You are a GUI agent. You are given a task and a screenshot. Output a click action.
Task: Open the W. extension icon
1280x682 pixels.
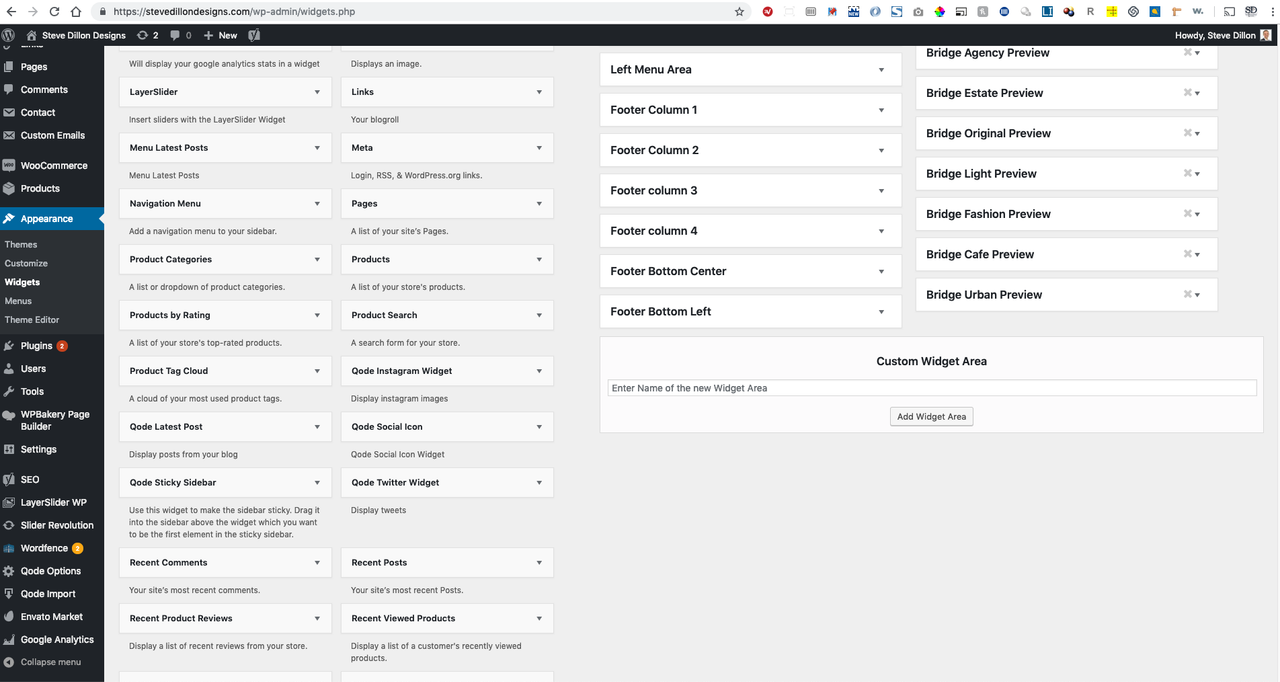point(1198,12)
